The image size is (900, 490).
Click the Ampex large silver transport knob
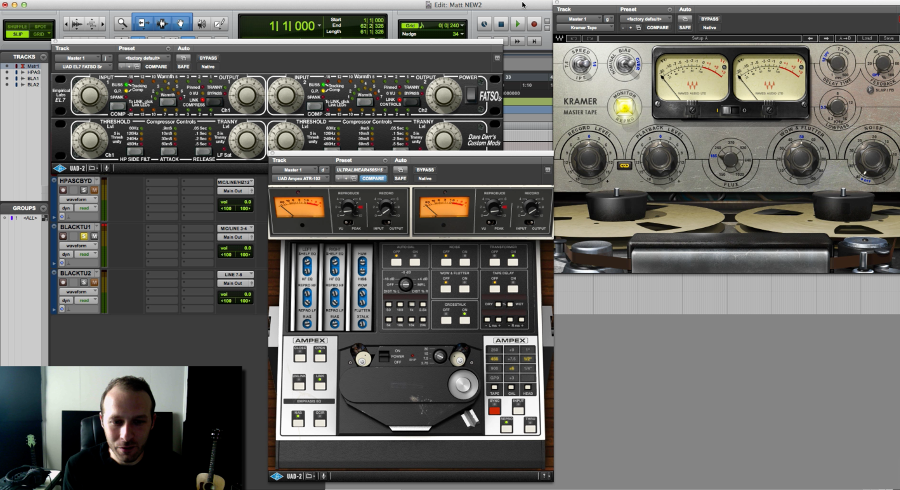click(x=462, y=384)
